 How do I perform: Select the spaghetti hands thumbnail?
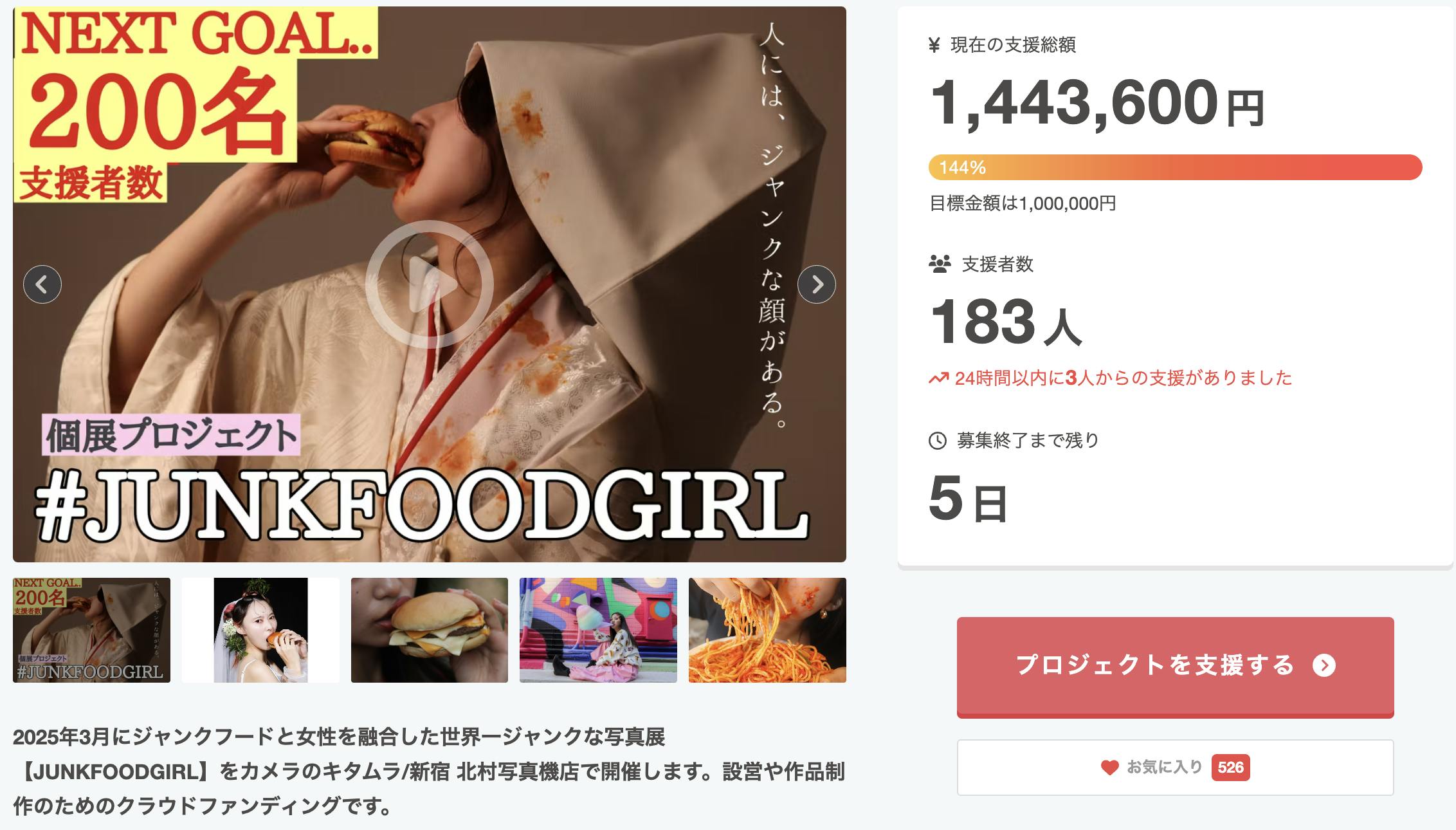pos(767,630)
